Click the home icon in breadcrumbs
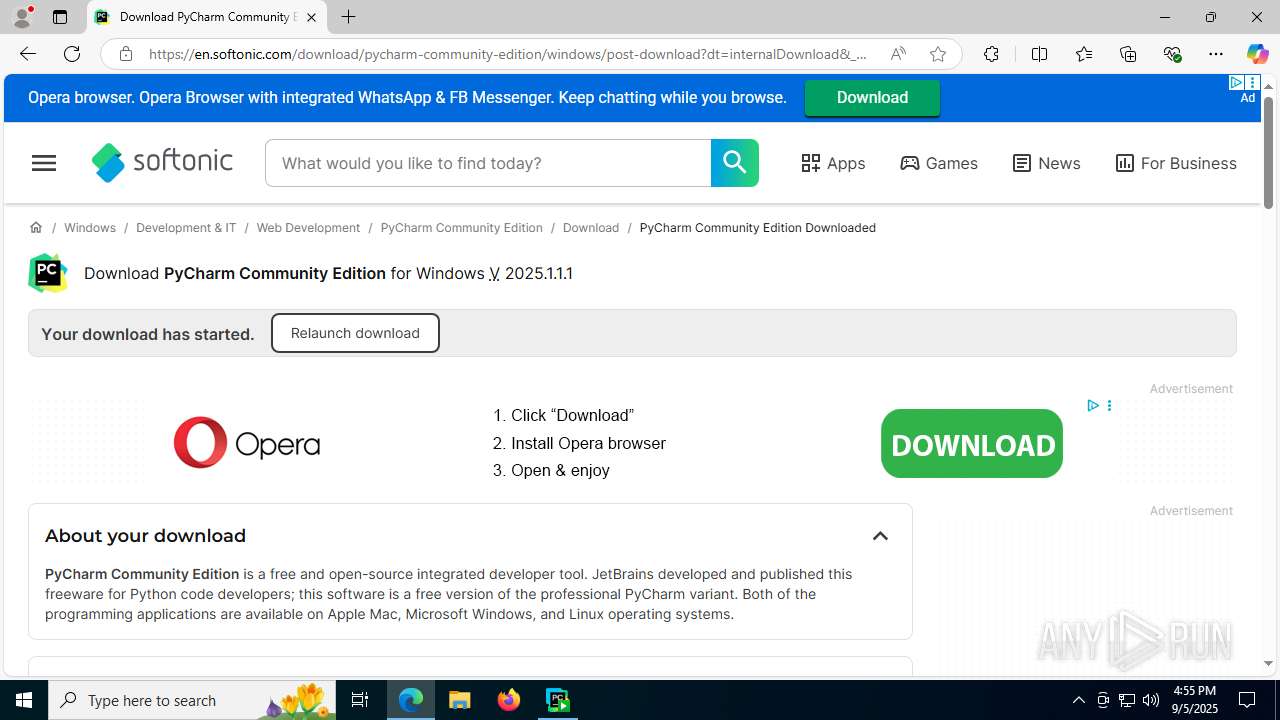The width and height of the screenshot is (1280, 720). click(x=36, y=228)
